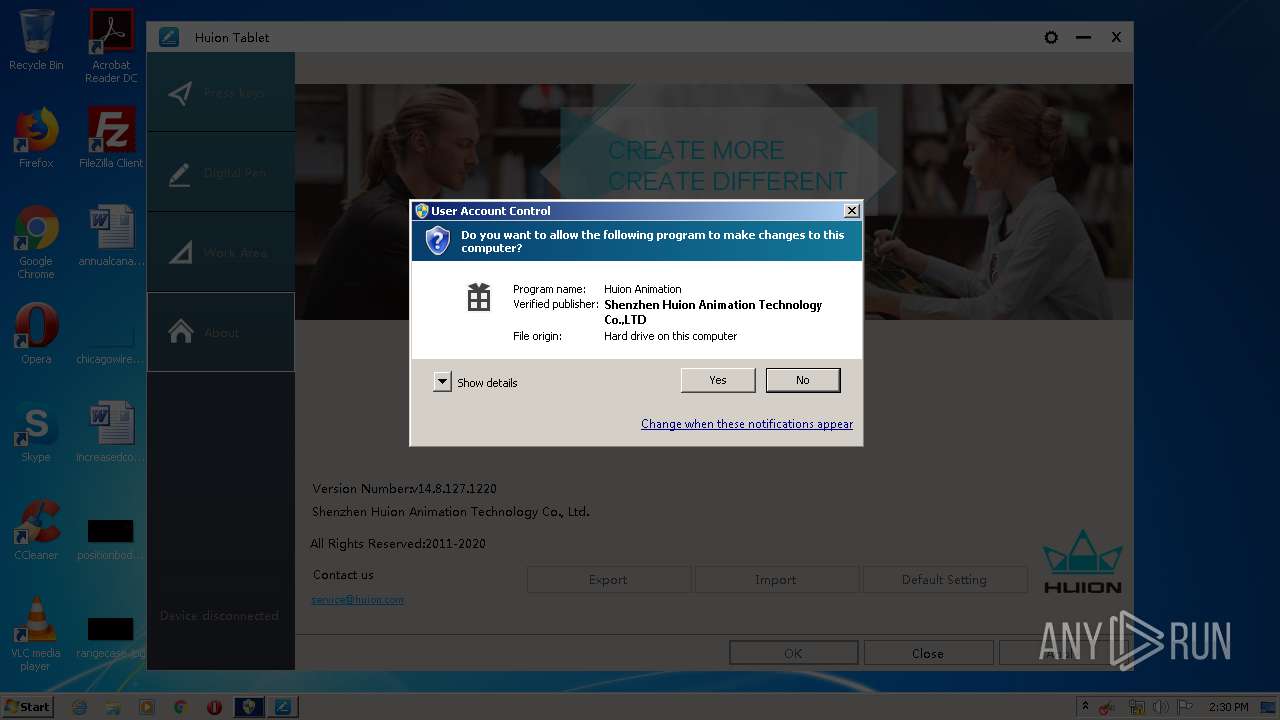The width and height of the screenshot is (1280, 720).
Task: Open FileZilla Client desktop icon
Action: [x=111, y=138]
